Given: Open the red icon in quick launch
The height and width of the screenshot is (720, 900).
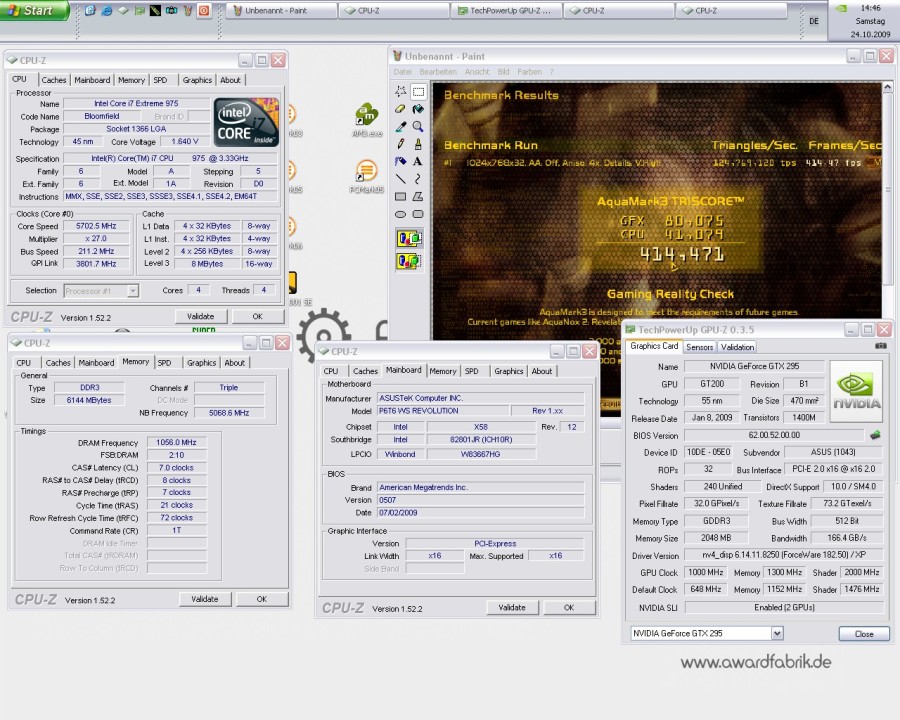Looking at the screenshot, I should tap(204, 10).
